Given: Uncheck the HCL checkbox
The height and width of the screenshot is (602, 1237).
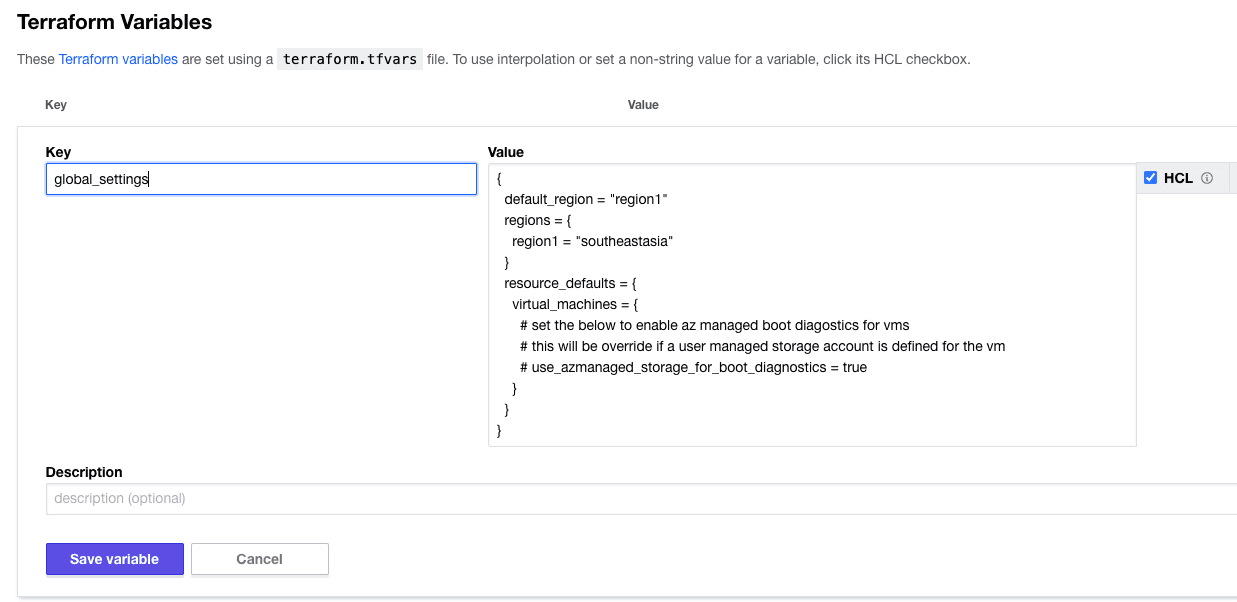Looking at the screenshot, I should (1150, 178).
